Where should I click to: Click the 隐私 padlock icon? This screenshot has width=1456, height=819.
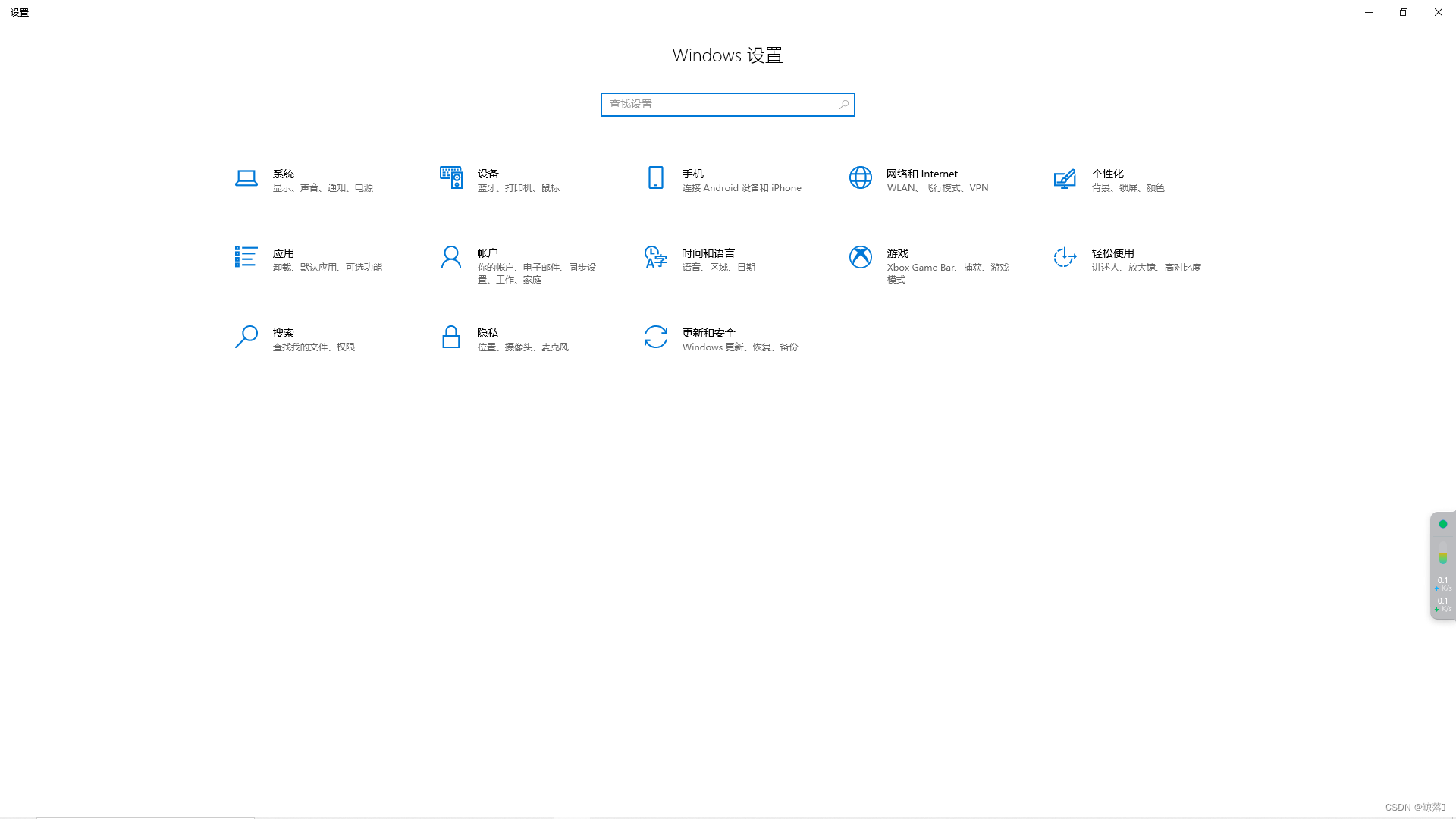451,337
